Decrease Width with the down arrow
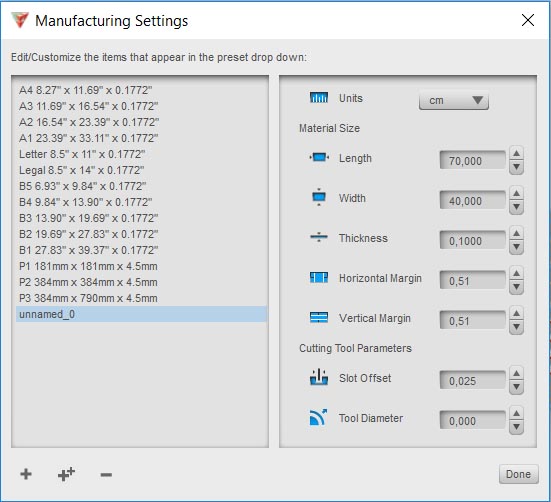This screenshot has width=551, height=502. click(516, 207)
